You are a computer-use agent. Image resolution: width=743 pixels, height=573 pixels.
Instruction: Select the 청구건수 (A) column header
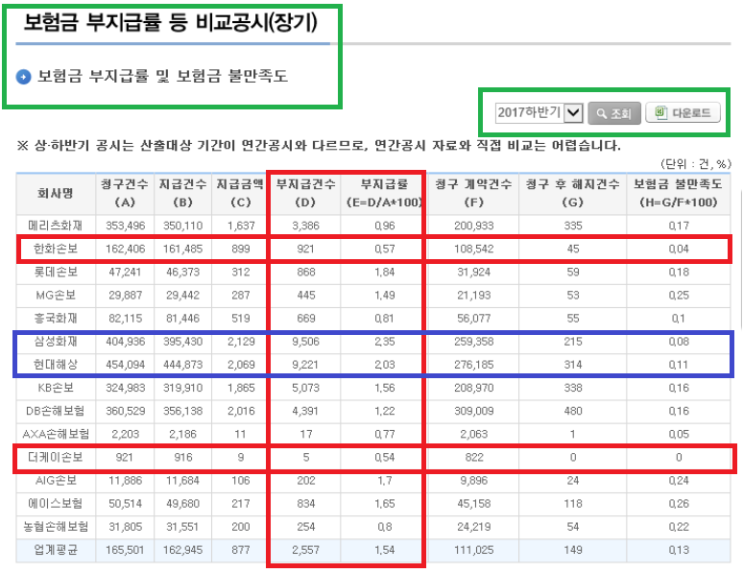pyautogui.click(x=125, y=193)
